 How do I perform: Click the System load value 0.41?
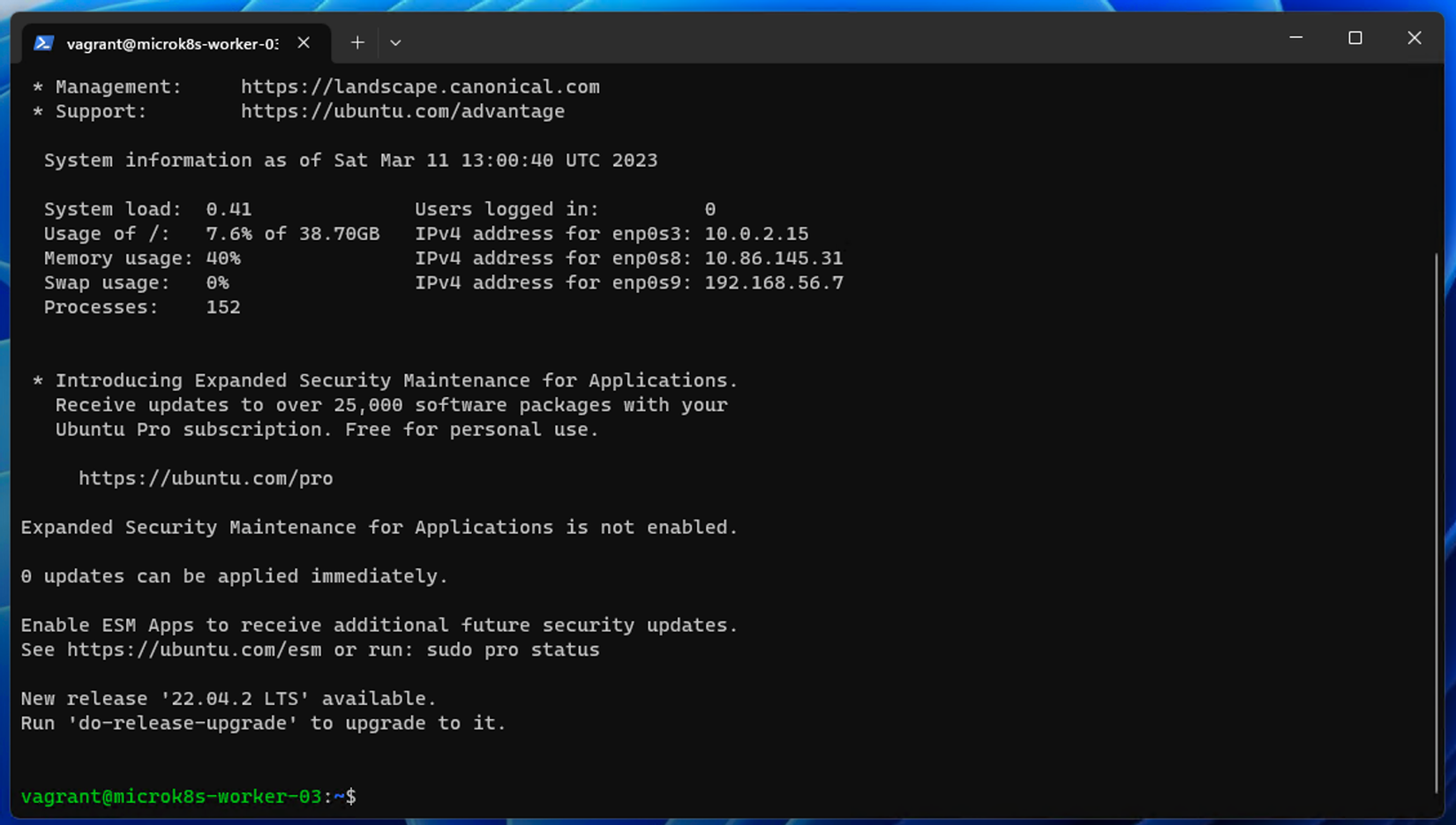229,208
